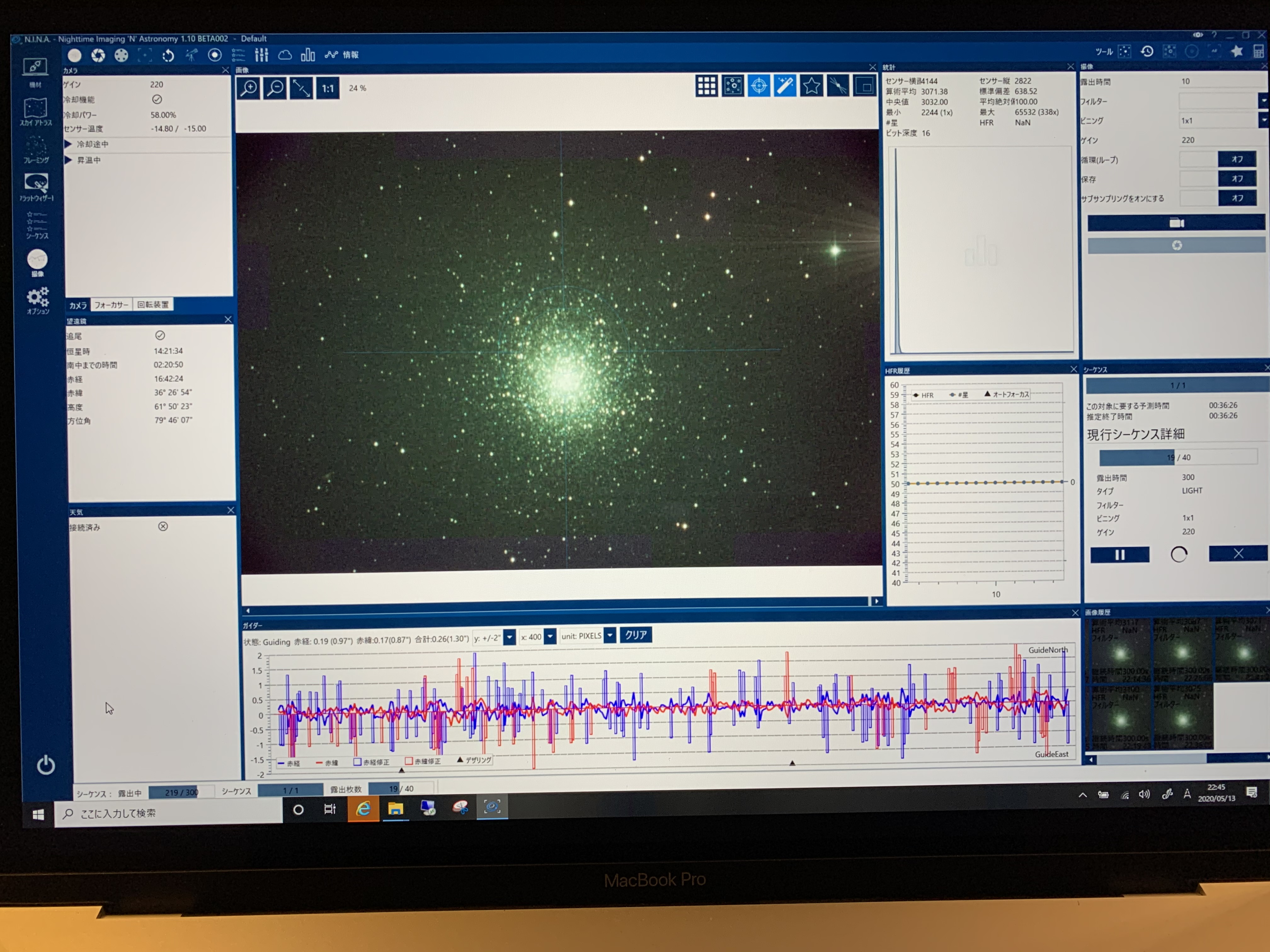Expand the 冷却途中 section
1270x952 pixels.
pos(68,144)
